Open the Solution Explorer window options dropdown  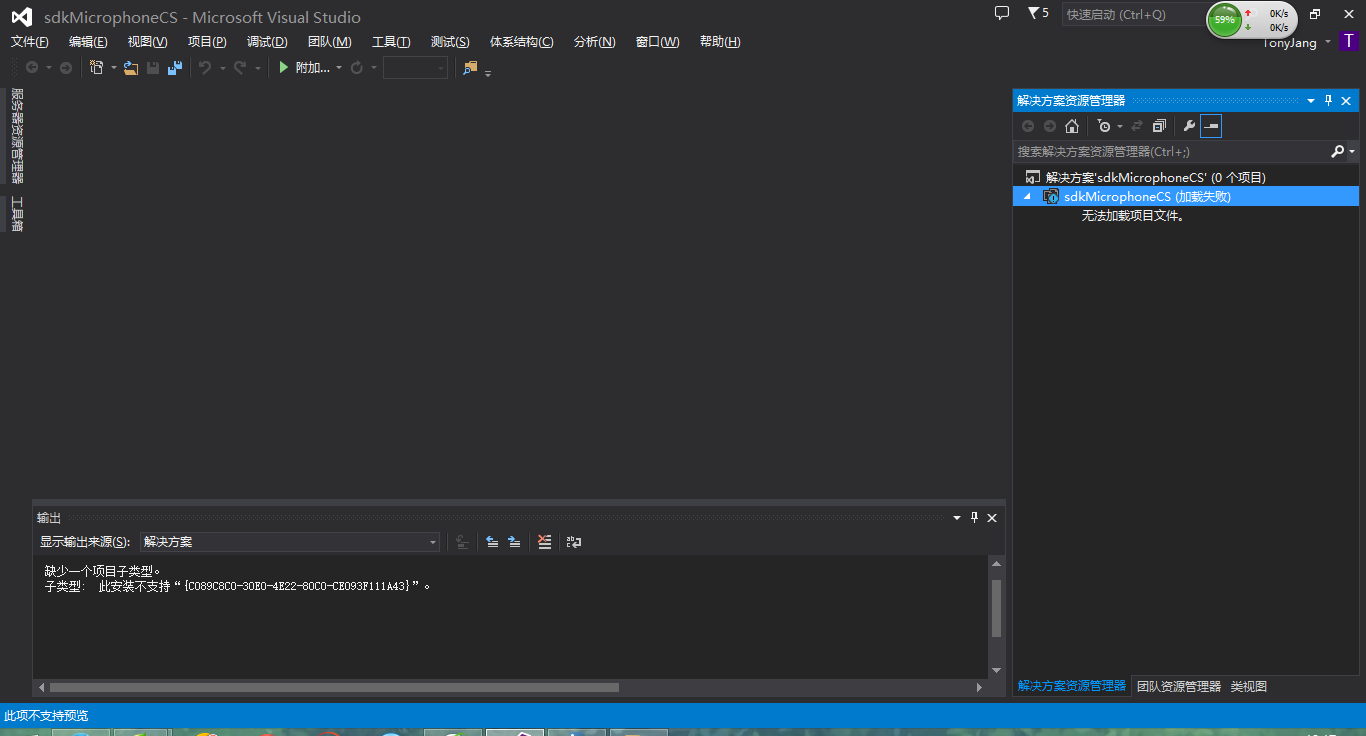coord(1311,101)
